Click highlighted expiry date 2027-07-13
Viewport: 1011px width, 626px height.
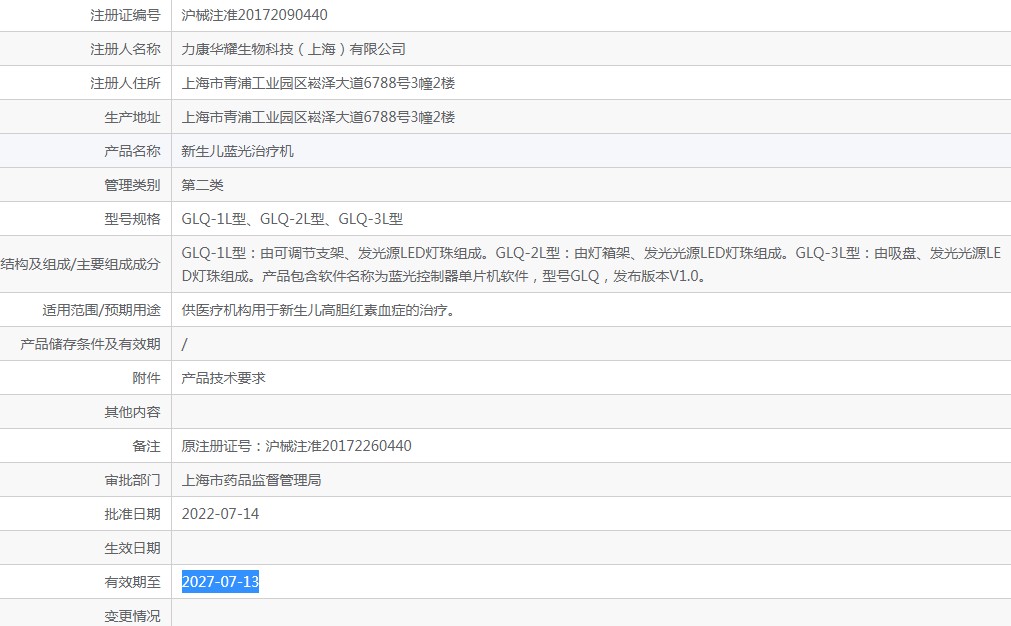(x=221, y=582)
